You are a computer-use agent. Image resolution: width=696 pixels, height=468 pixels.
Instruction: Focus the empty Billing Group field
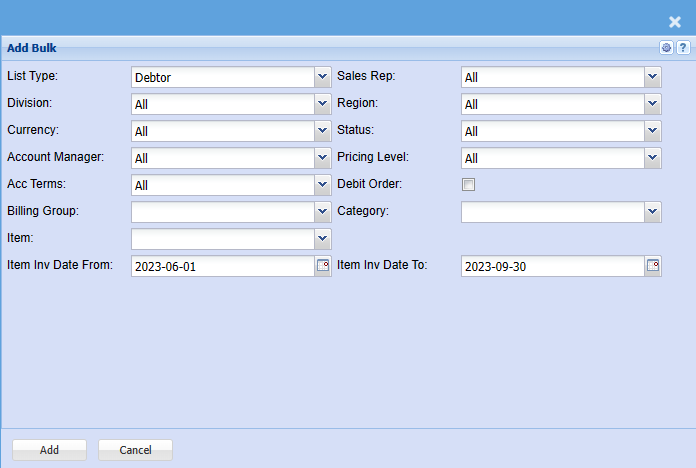pyautogui.click(x=223, y=212)
